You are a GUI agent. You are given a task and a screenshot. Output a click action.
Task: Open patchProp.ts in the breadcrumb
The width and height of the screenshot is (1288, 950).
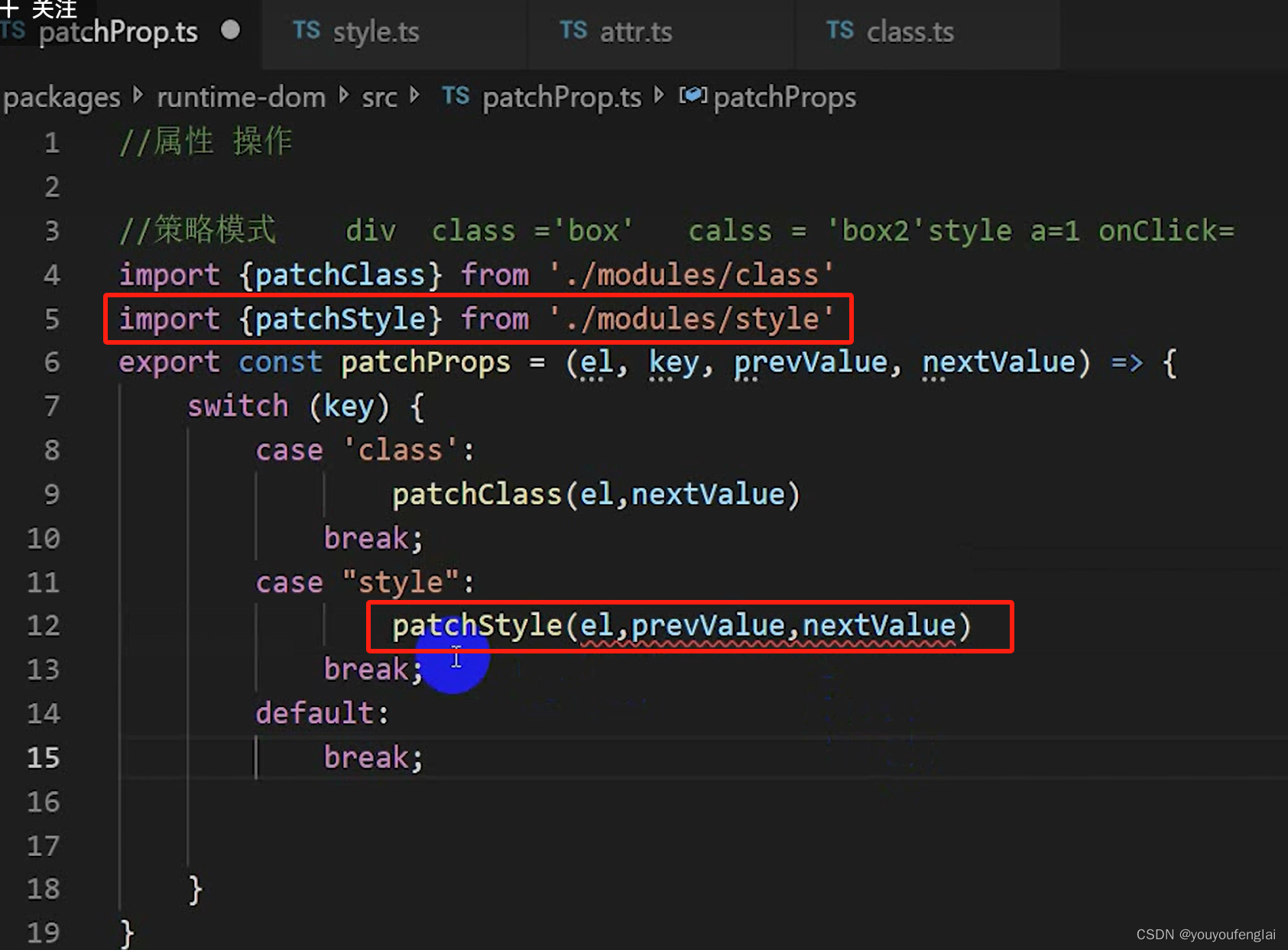tap(562, 98)
